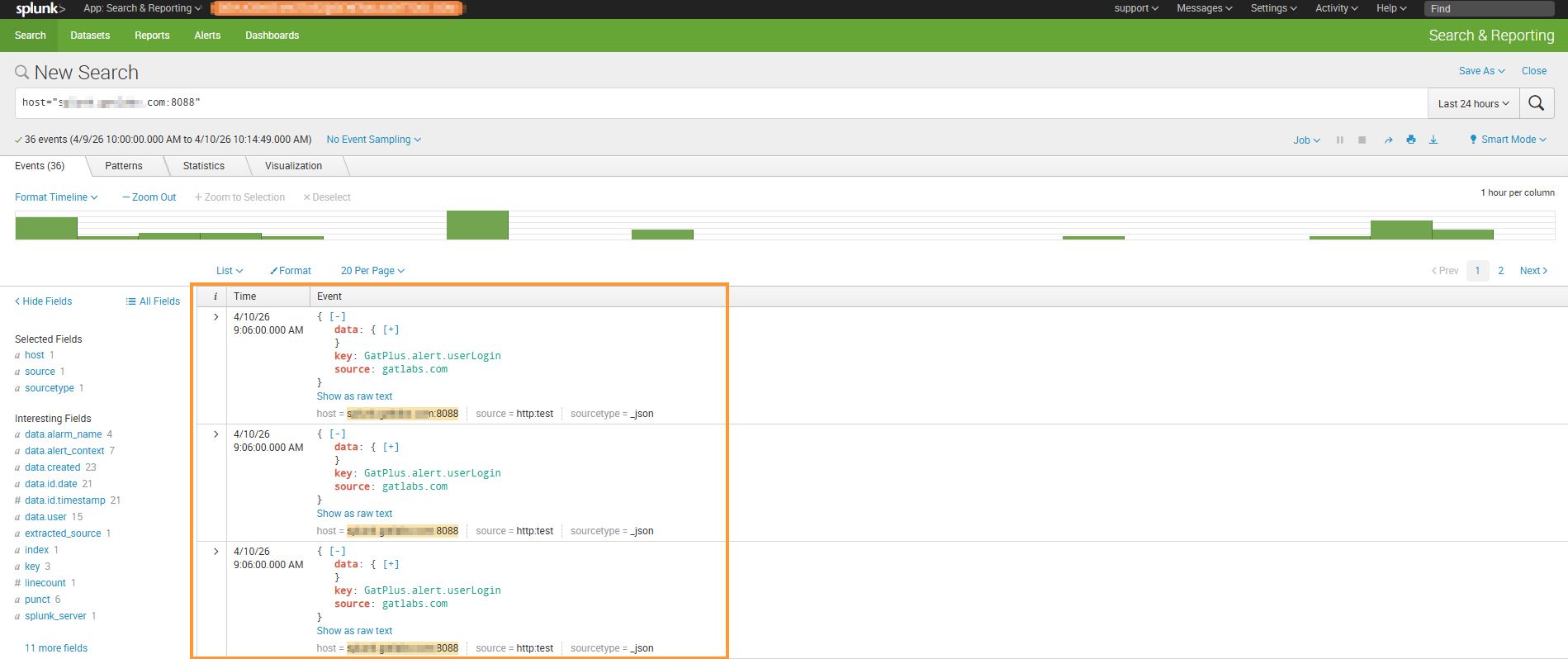Image resolution: width=1568 pixels, height=659 pixels.
Task: Run search with magnifier button
Action: (1537, 103)
